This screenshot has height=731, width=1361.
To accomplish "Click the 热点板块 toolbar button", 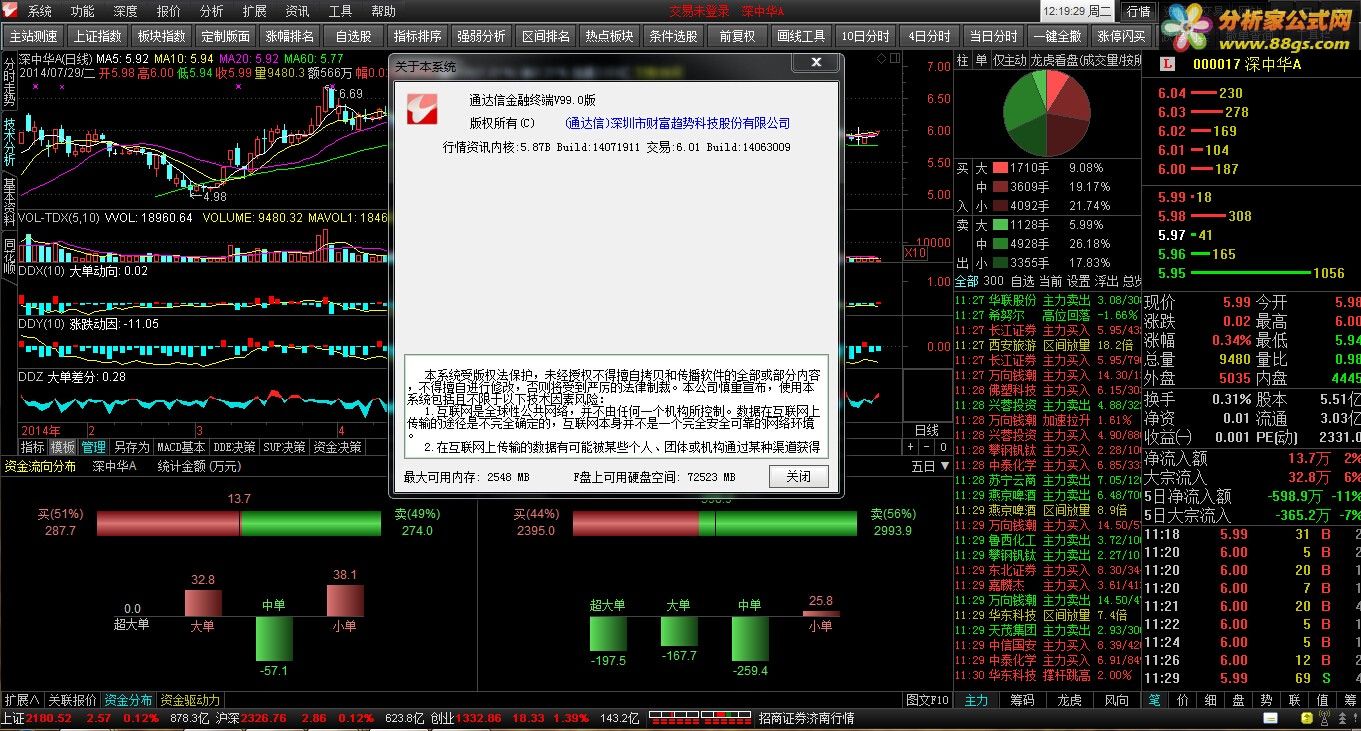I will [x=610, y=36].
